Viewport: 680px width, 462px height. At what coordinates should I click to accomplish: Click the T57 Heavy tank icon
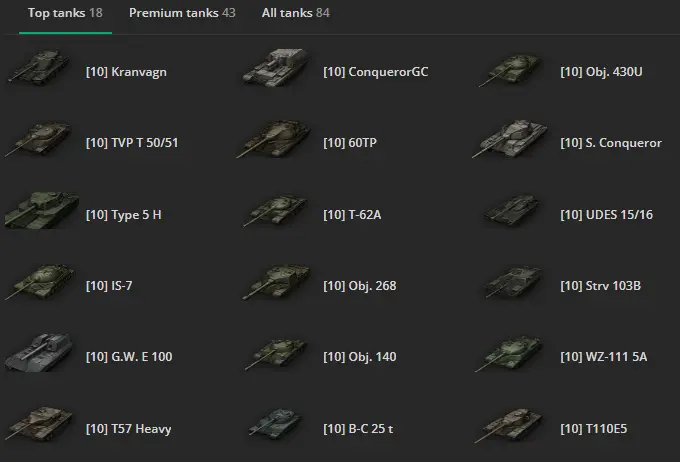point(39,423)
